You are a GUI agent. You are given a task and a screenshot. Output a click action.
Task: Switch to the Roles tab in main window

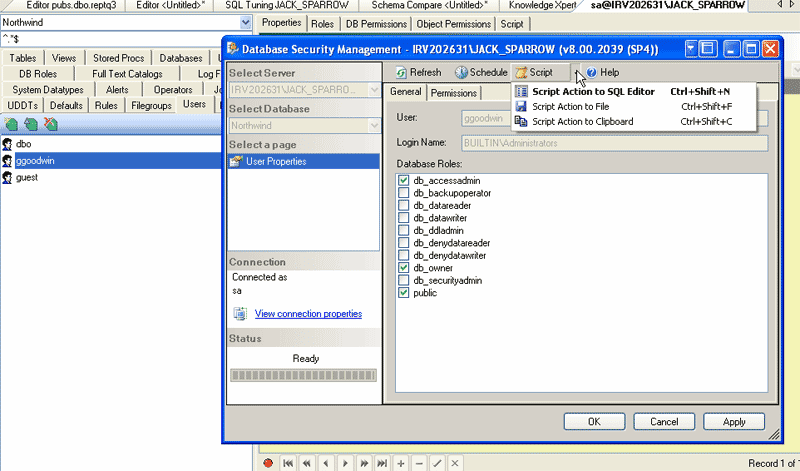322,24
